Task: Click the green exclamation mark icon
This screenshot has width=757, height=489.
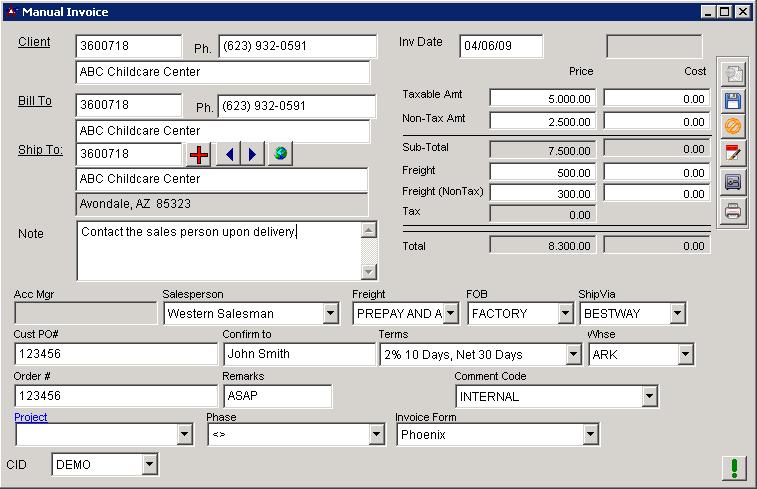Action: (734, 467)
